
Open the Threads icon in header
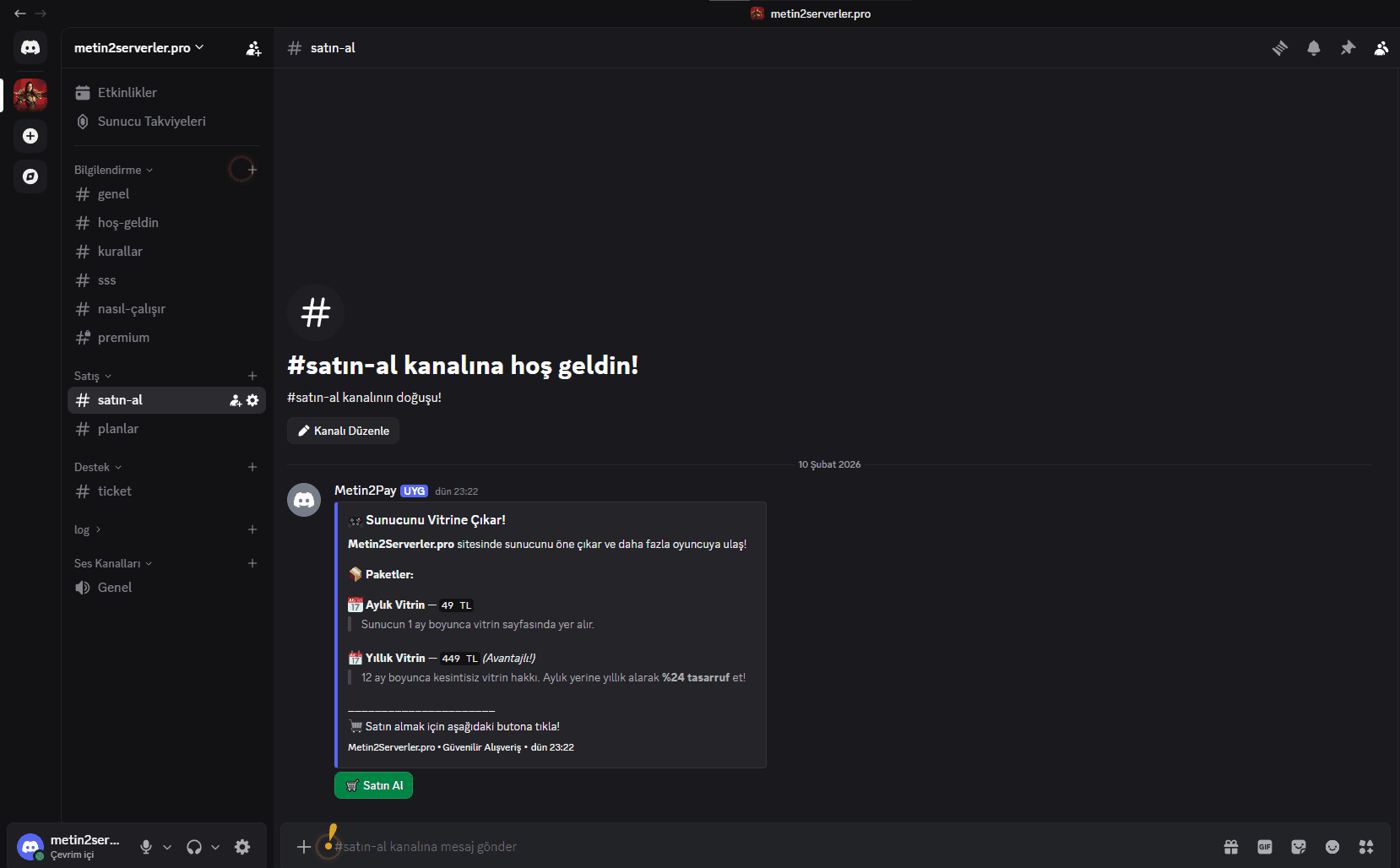[x=1280, y=48]
